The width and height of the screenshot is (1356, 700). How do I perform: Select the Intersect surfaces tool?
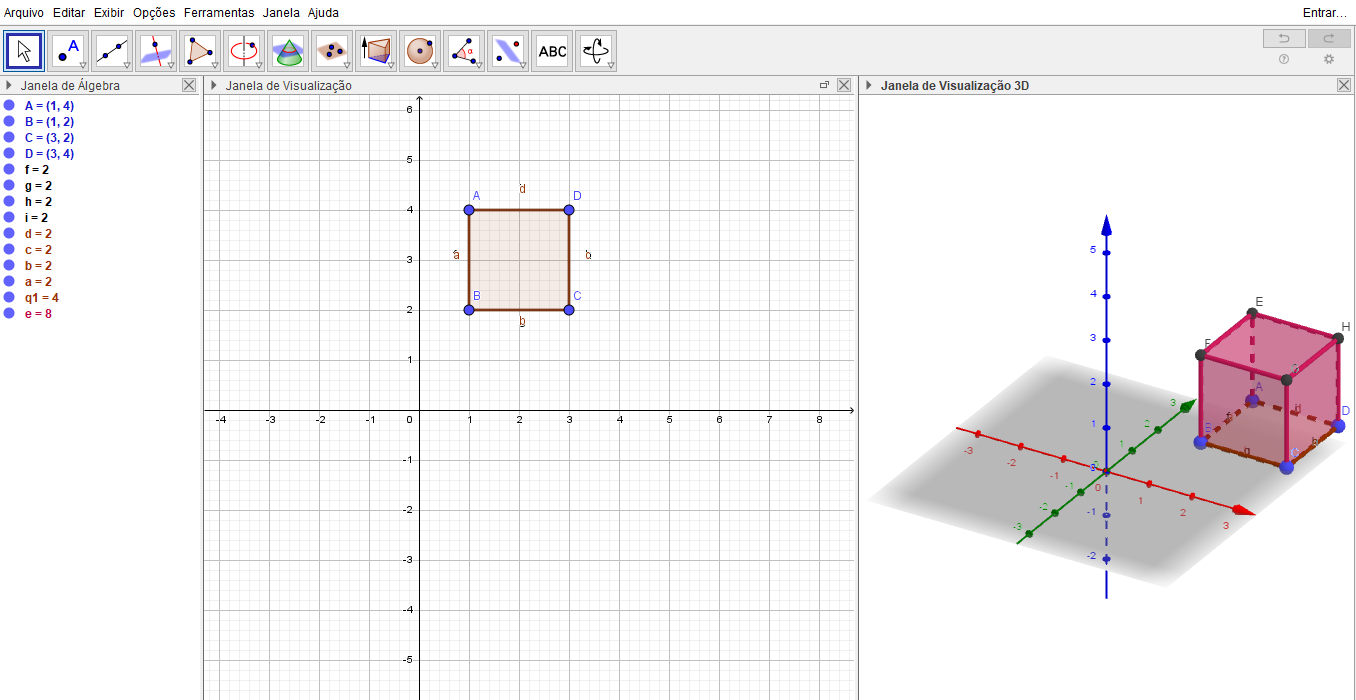coord(289,50)
